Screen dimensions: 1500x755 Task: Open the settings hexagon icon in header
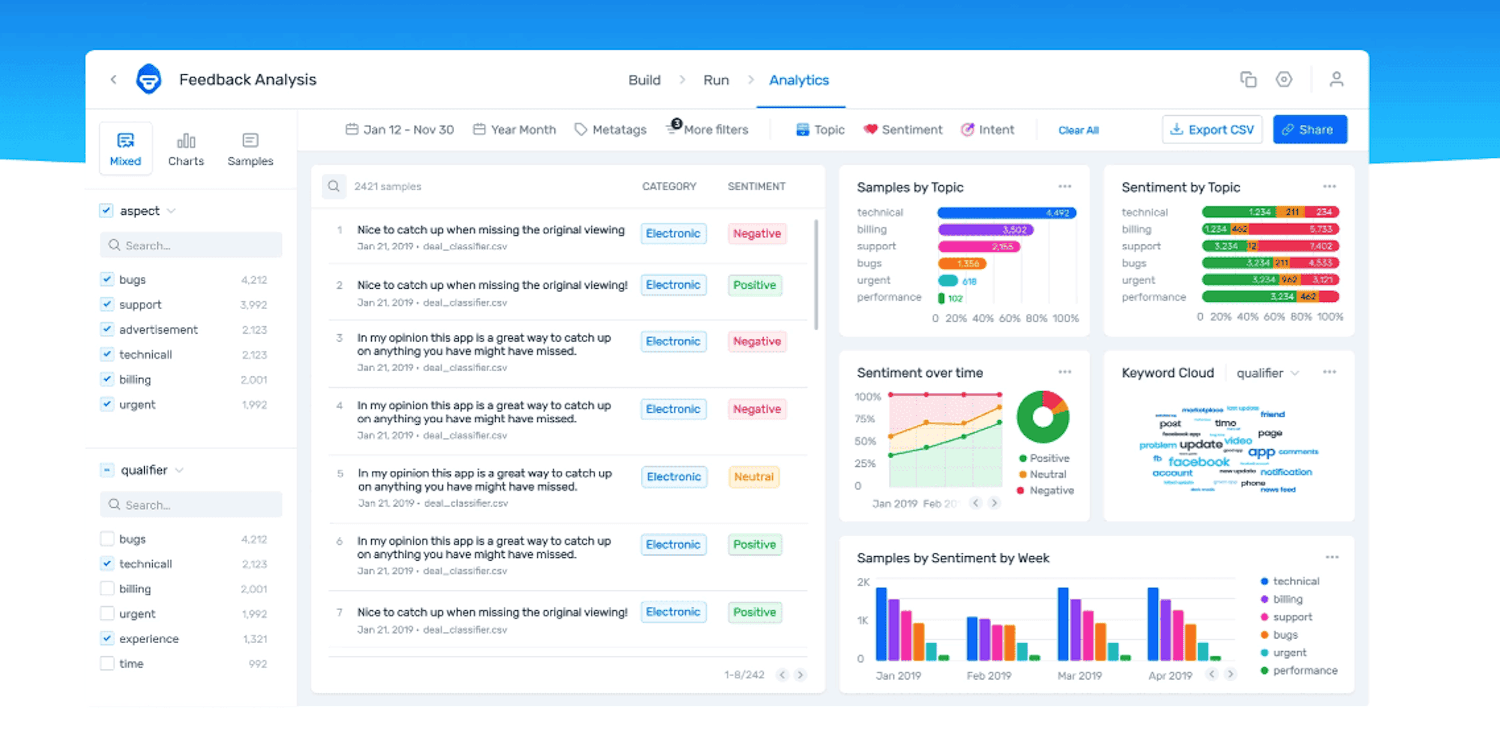coord(1284,79)
